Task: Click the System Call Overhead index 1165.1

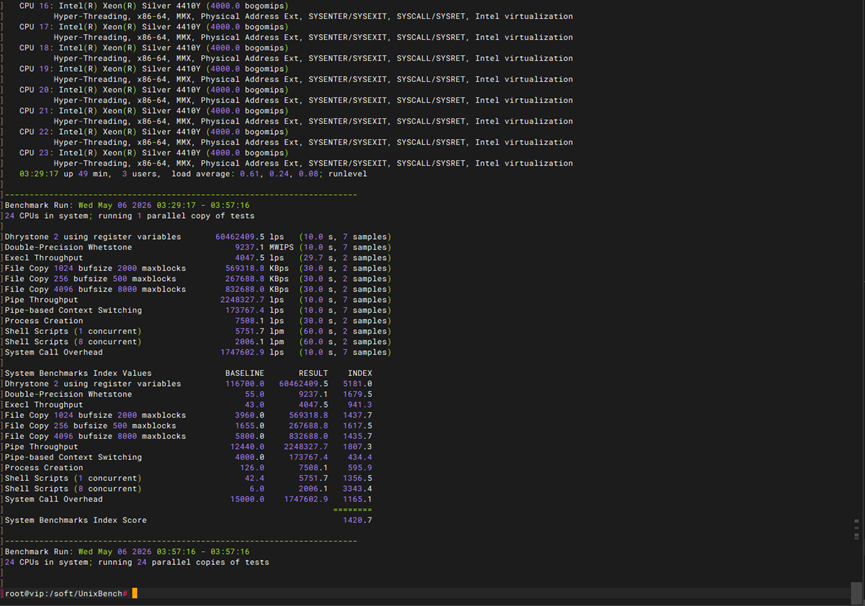Action: point(357,498)
